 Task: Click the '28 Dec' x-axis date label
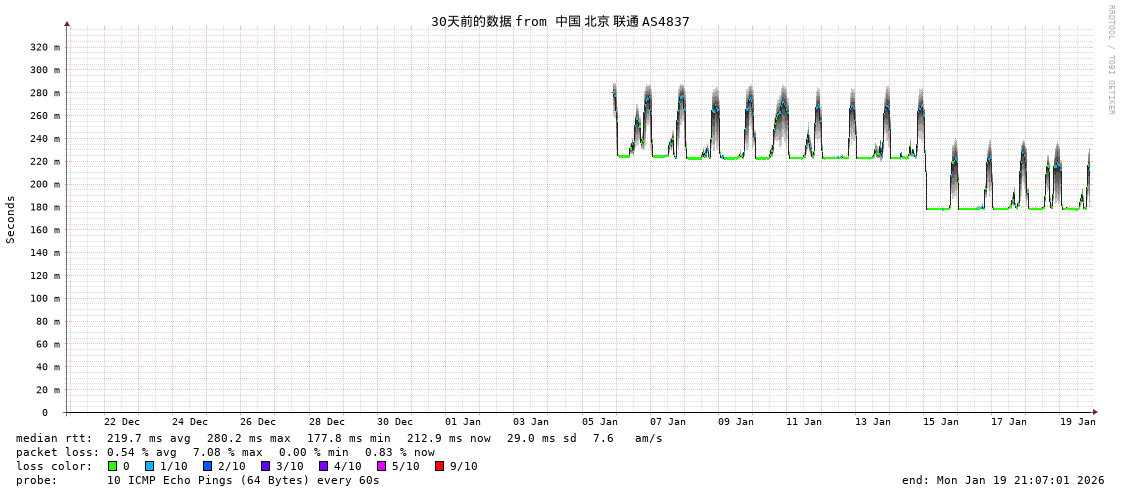(x=327, y=422)
